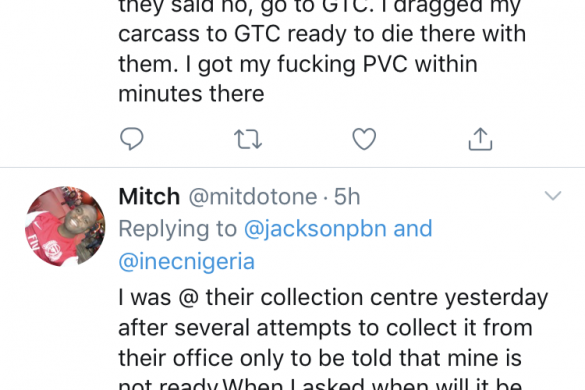Tap the reply speech bubble icon

tap(131, 139)
